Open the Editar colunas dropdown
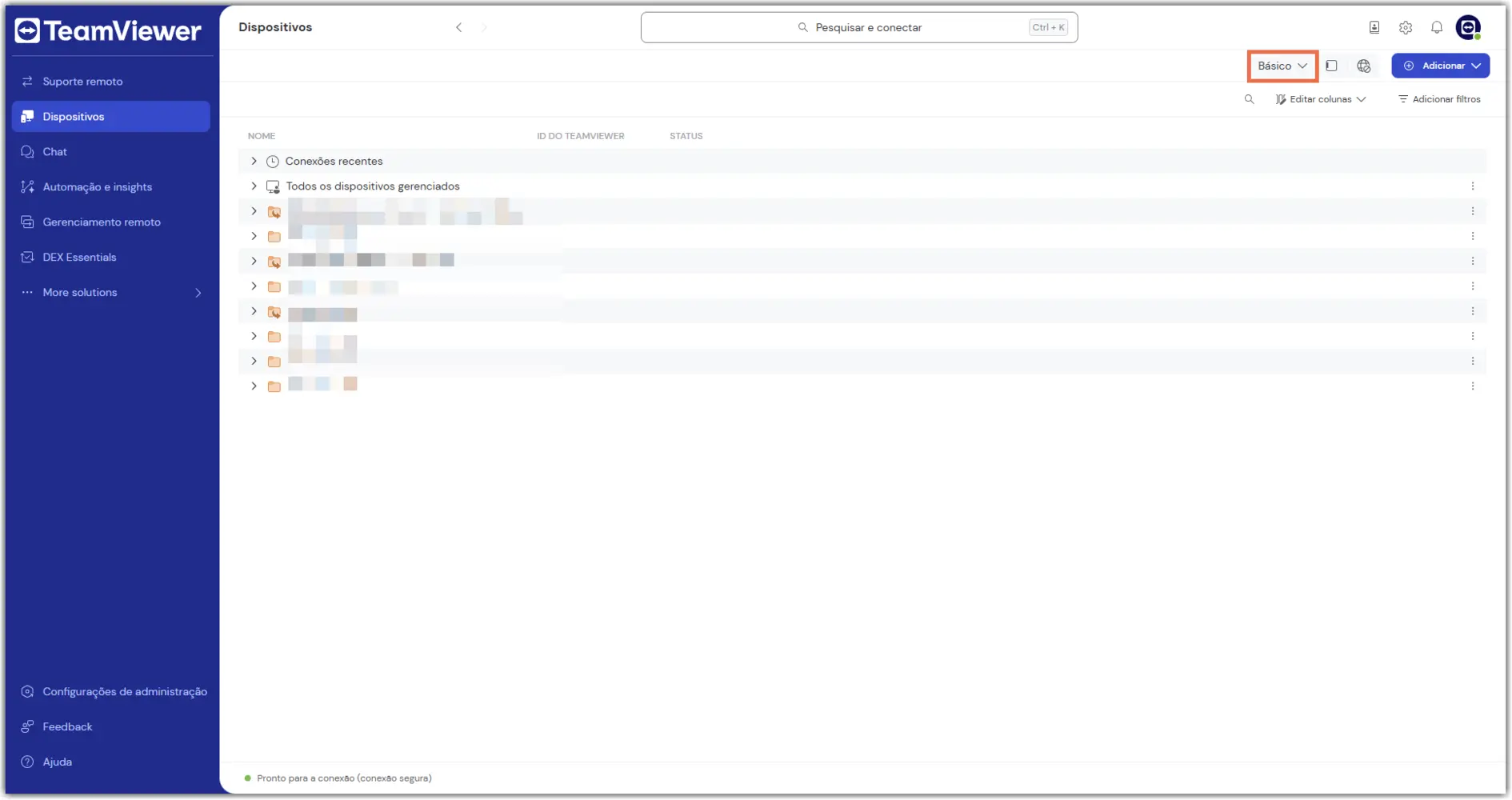1512x800 pixels. (1321, 99)
